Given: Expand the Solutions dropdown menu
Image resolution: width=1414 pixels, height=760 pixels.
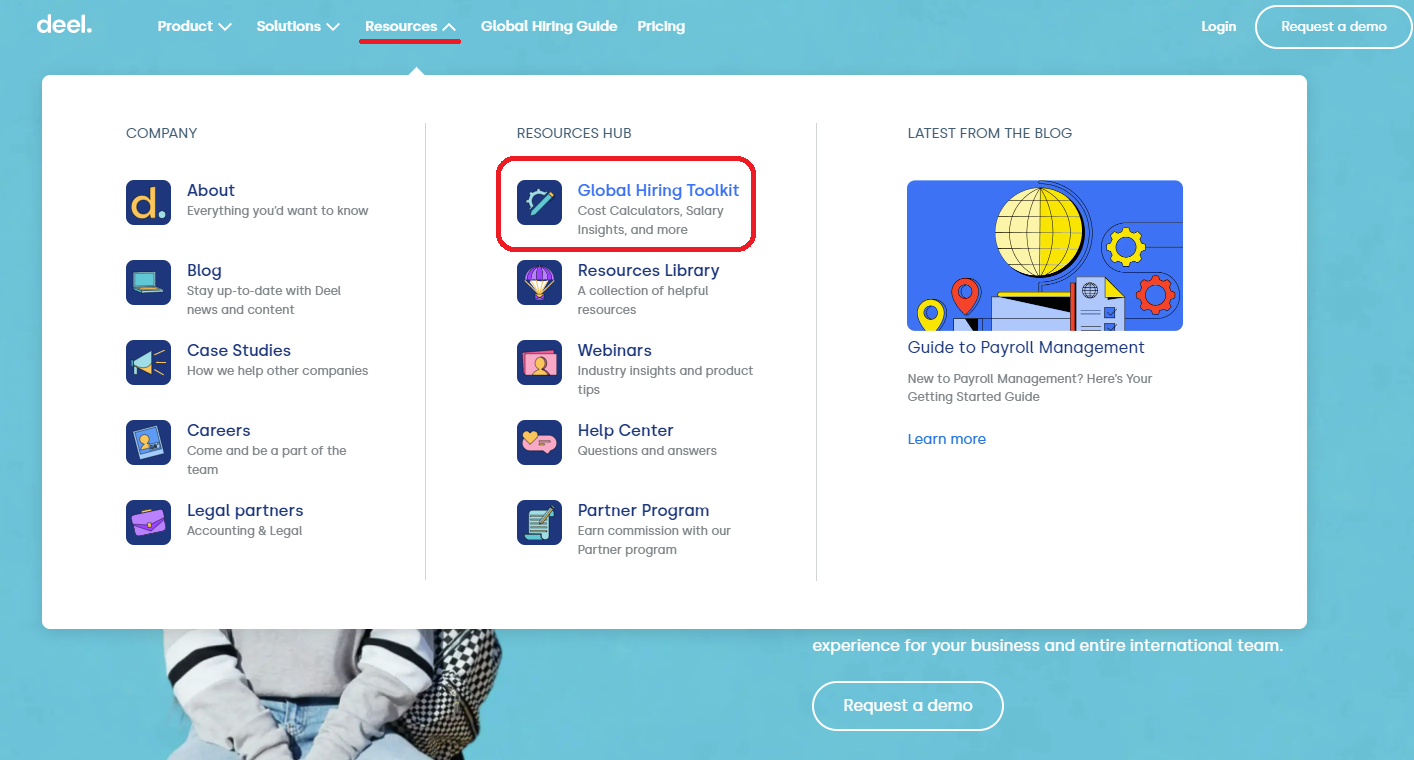Looking at the screenshot, I should 298,26.
